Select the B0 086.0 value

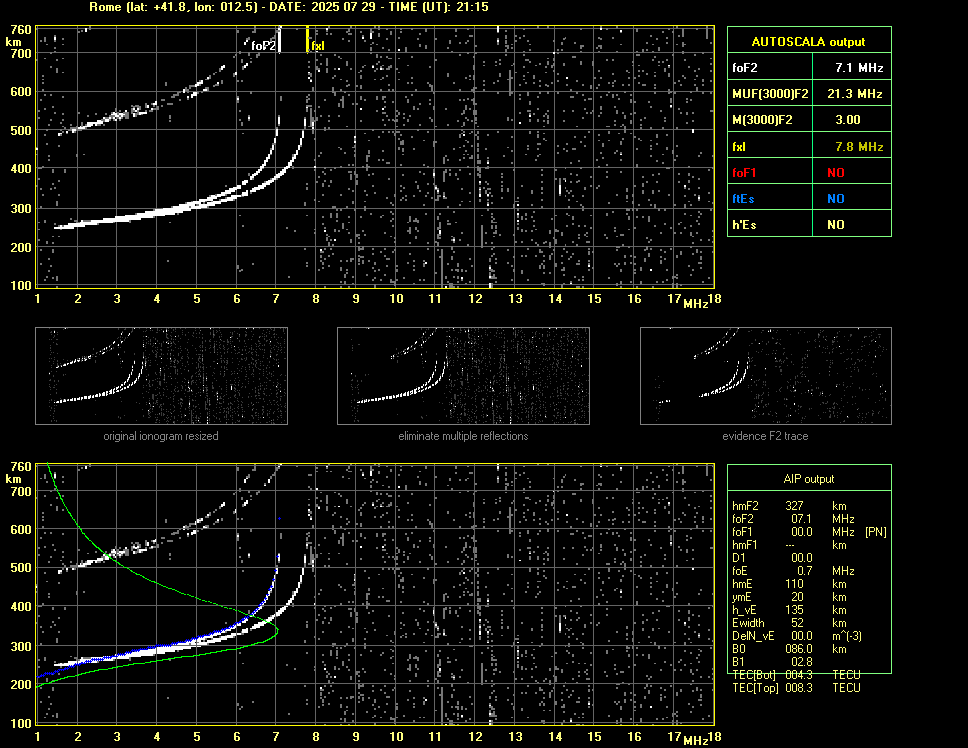798,649
